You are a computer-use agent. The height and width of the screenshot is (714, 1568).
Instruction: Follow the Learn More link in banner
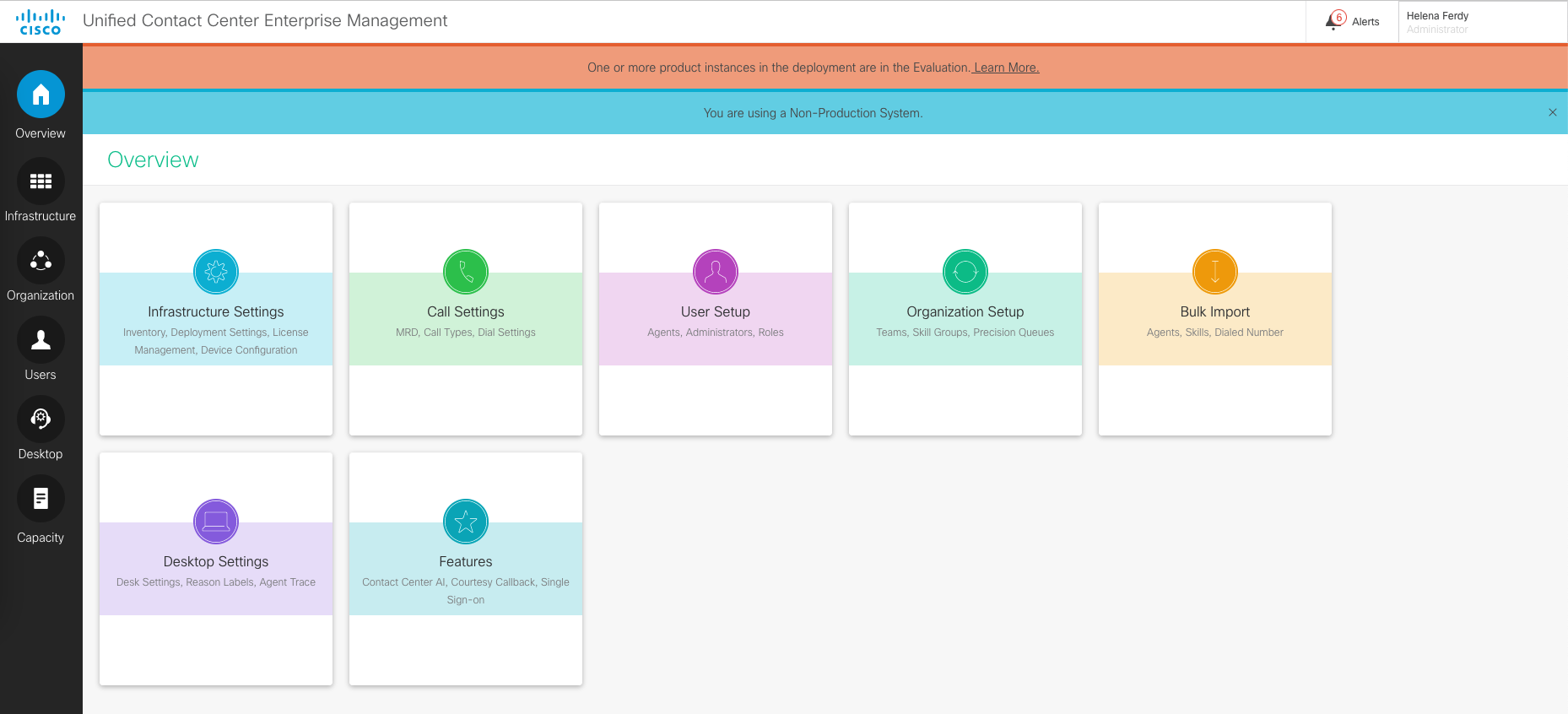pos(1006,68)
